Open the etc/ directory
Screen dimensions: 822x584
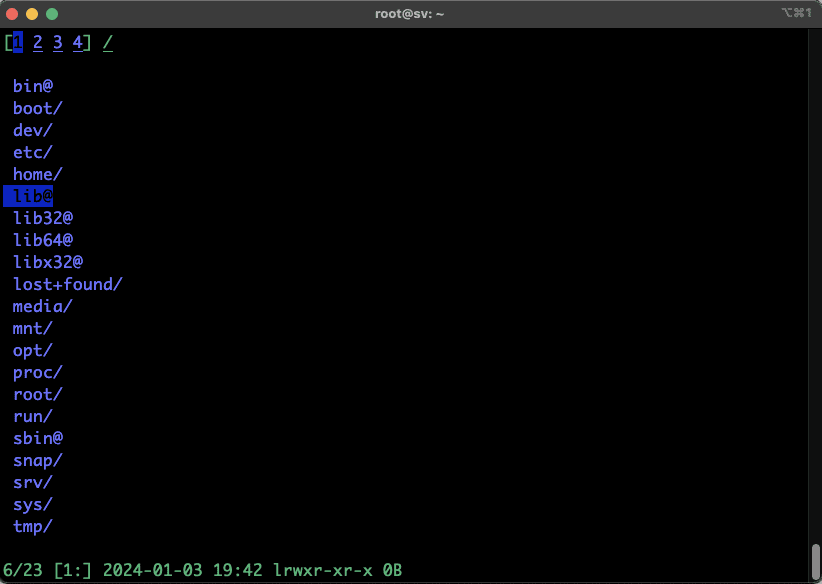point(33,152)
